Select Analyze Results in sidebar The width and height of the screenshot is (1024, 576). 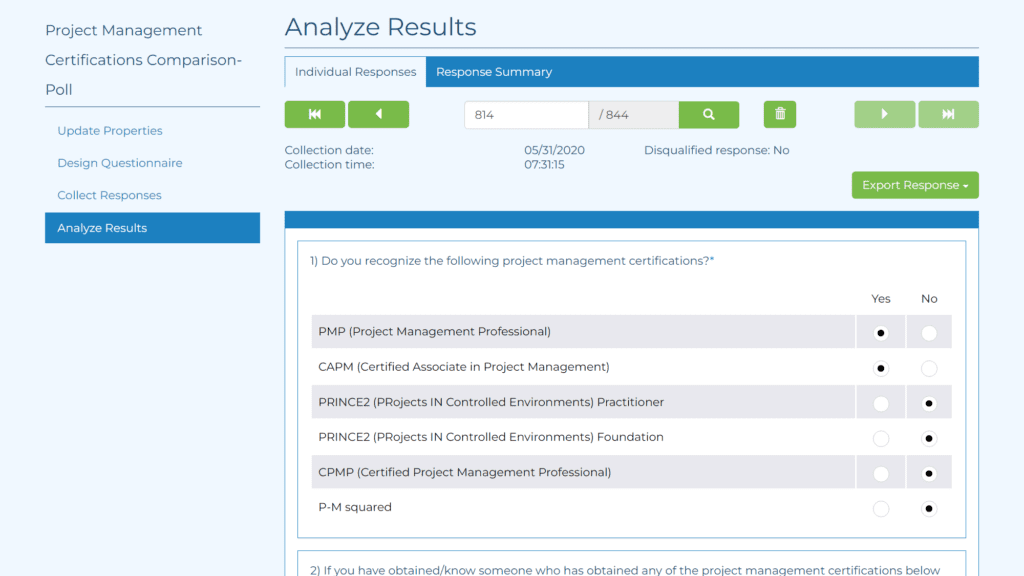[x=102, y=228]
